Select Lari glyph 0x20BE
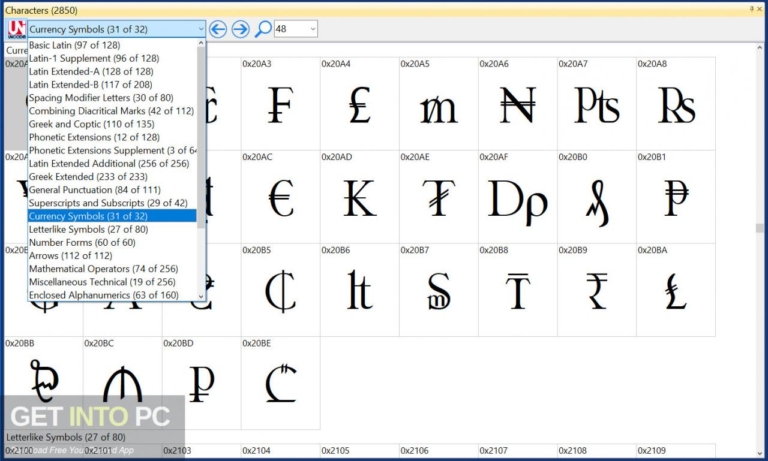768x461 pixels. [x=281, y=383]
